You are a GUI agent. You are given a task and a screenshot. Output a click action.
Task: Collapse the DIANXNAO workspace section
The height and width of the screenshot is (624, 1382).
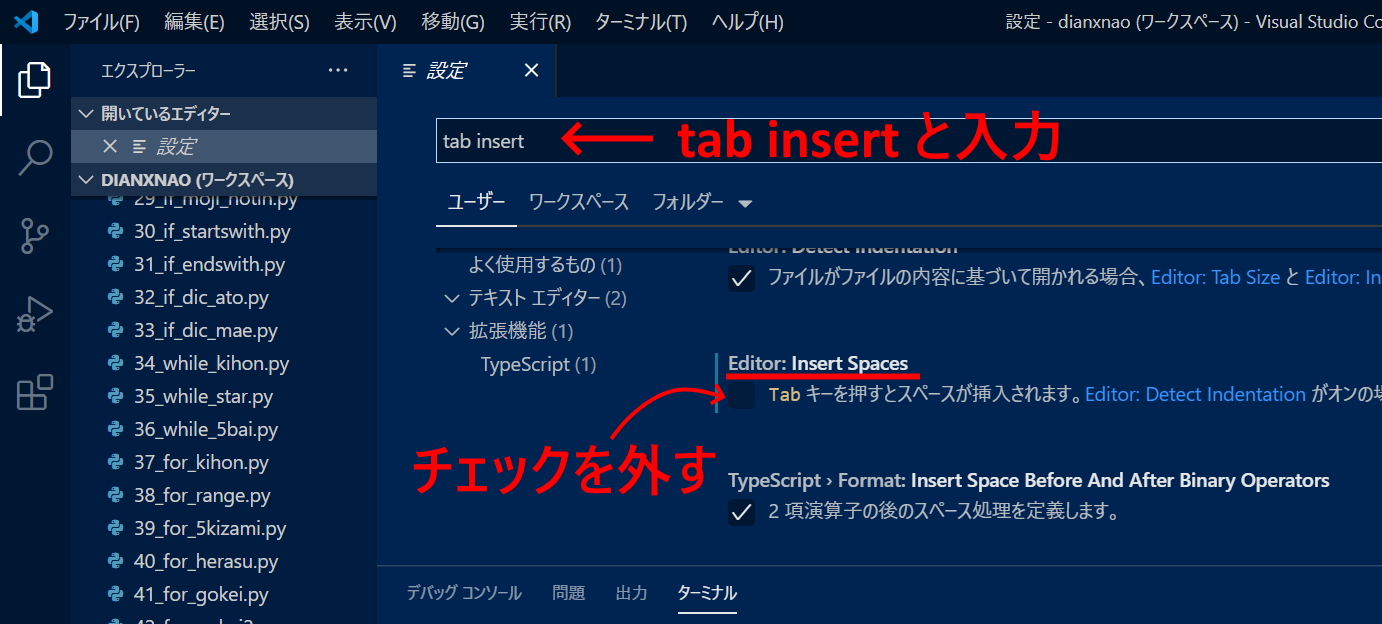[x=86, y=180]
